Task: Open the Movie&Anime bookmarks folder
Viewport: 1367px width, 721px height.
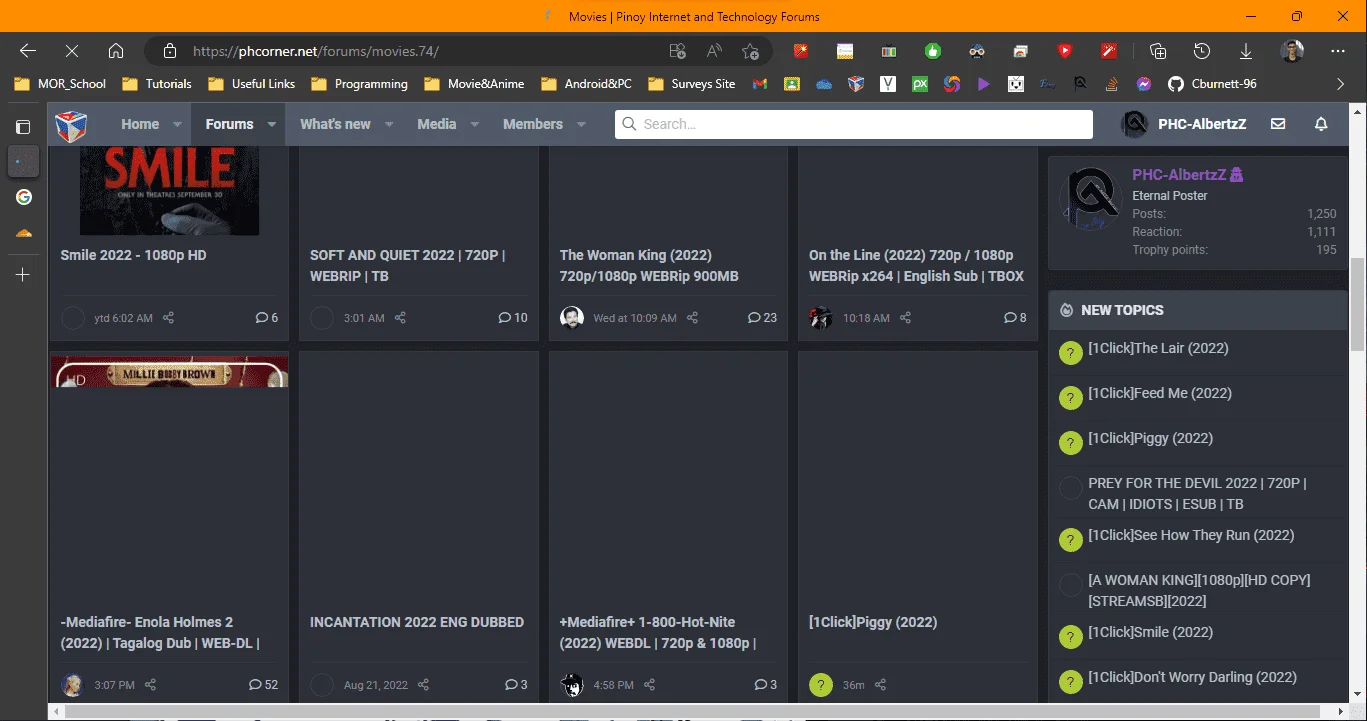Action: tap(475, 84)
